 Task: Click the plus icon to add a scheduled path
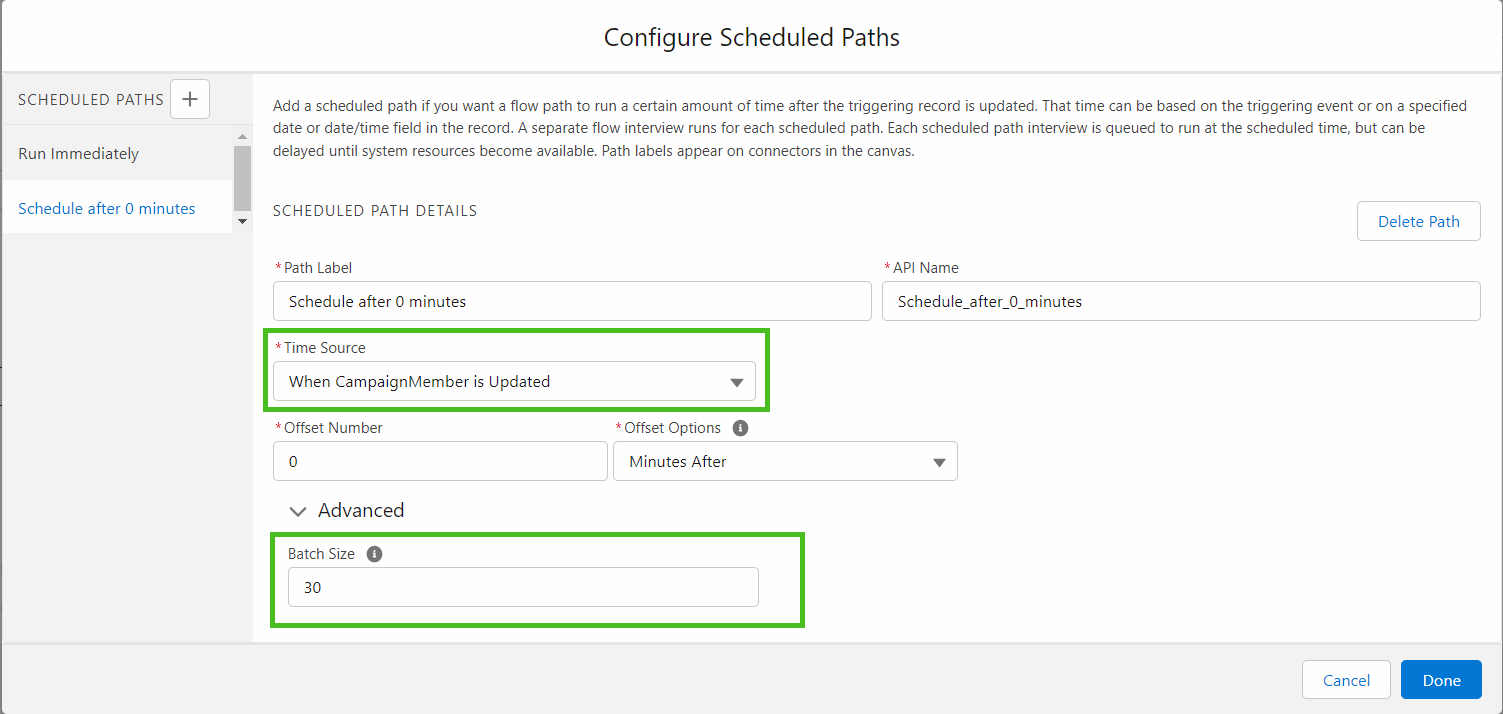(189, 99)
